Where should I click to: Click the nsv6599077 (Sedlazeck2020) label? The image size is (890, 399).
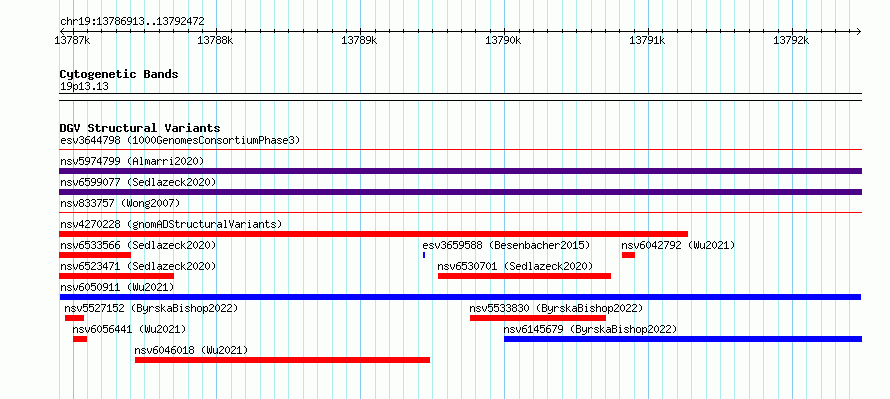[138, 182]
